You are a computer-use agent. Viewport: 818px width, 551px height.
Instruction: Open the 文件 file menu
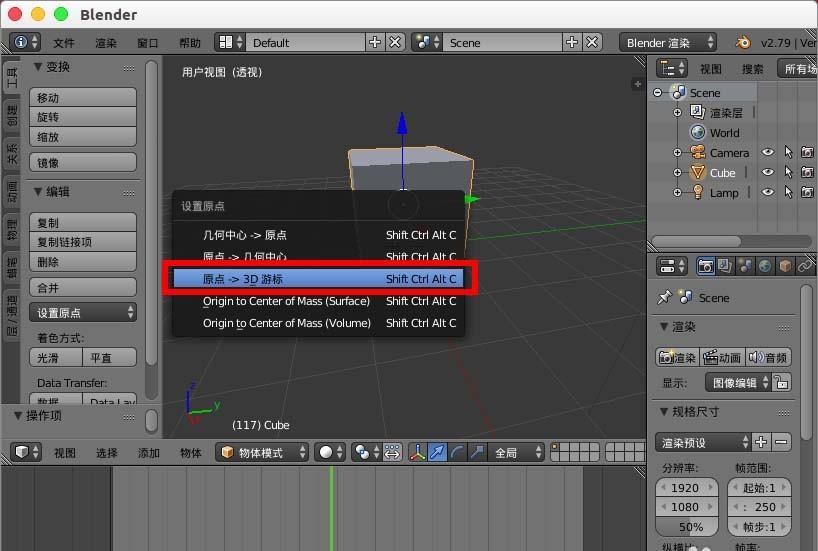point(64,43)
